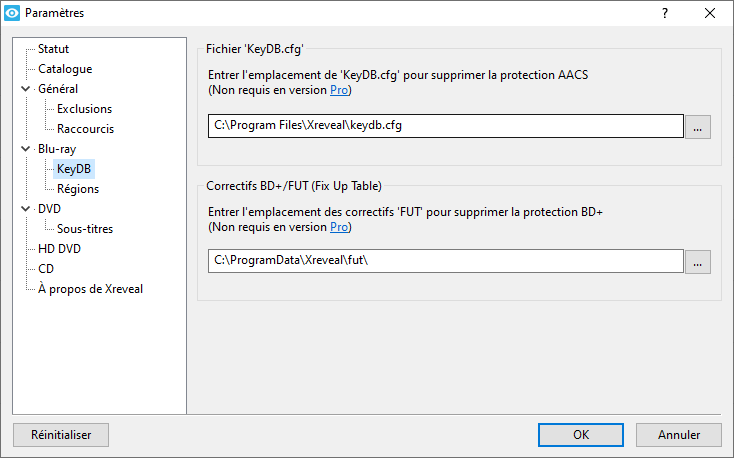Click the help question mark button
The image size is (734, 458).
(x=665, y=13)
